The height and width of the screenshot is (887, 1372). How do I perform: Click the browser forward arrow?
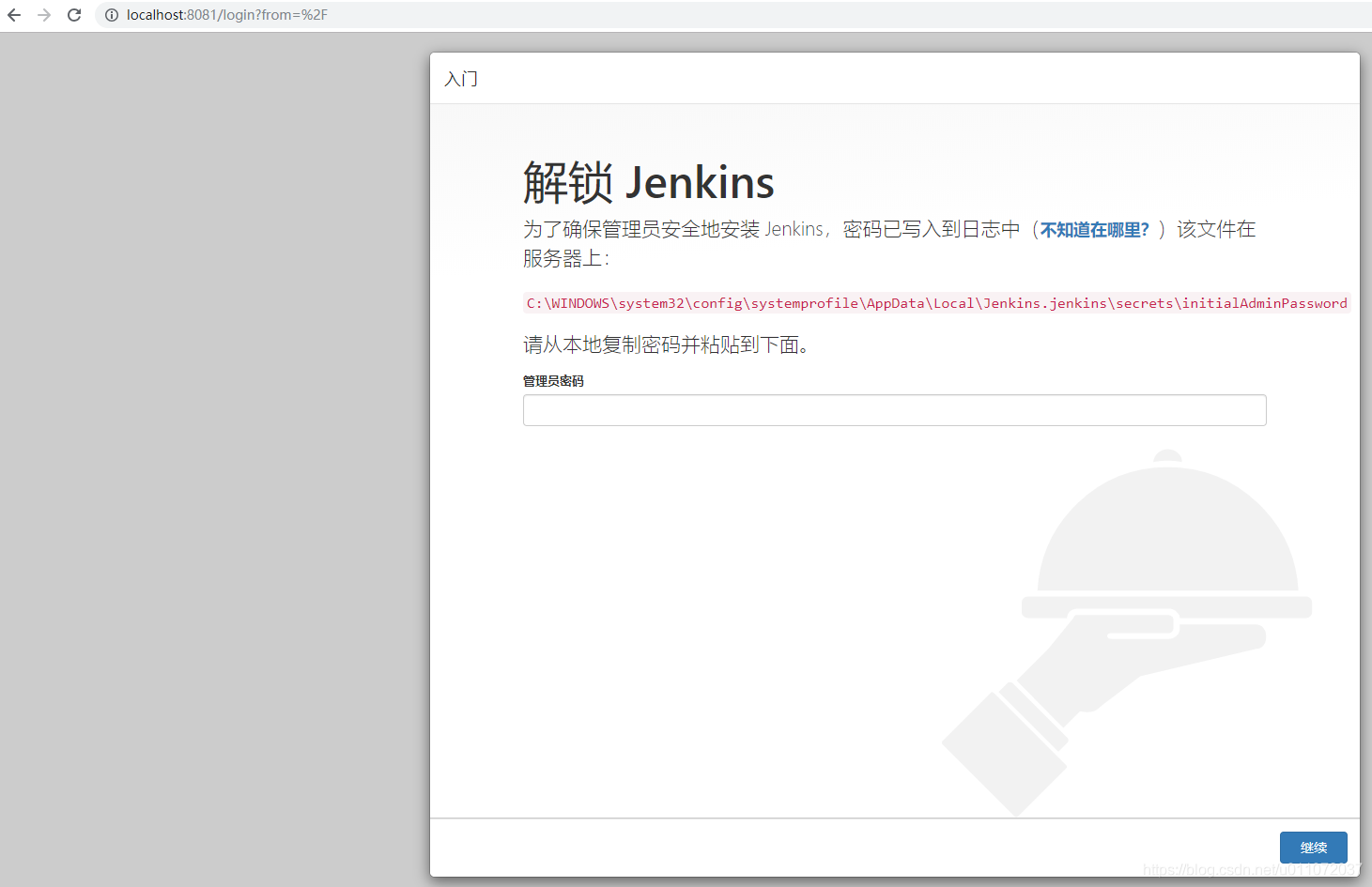(44, 15)
